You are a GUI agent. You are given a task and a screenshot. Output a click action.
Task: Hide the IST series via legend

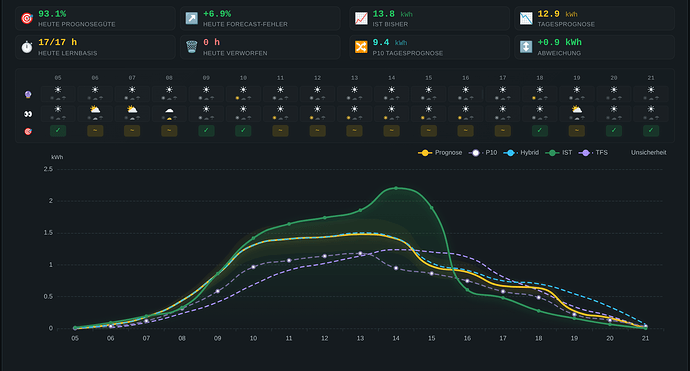[x=559, y=153]
